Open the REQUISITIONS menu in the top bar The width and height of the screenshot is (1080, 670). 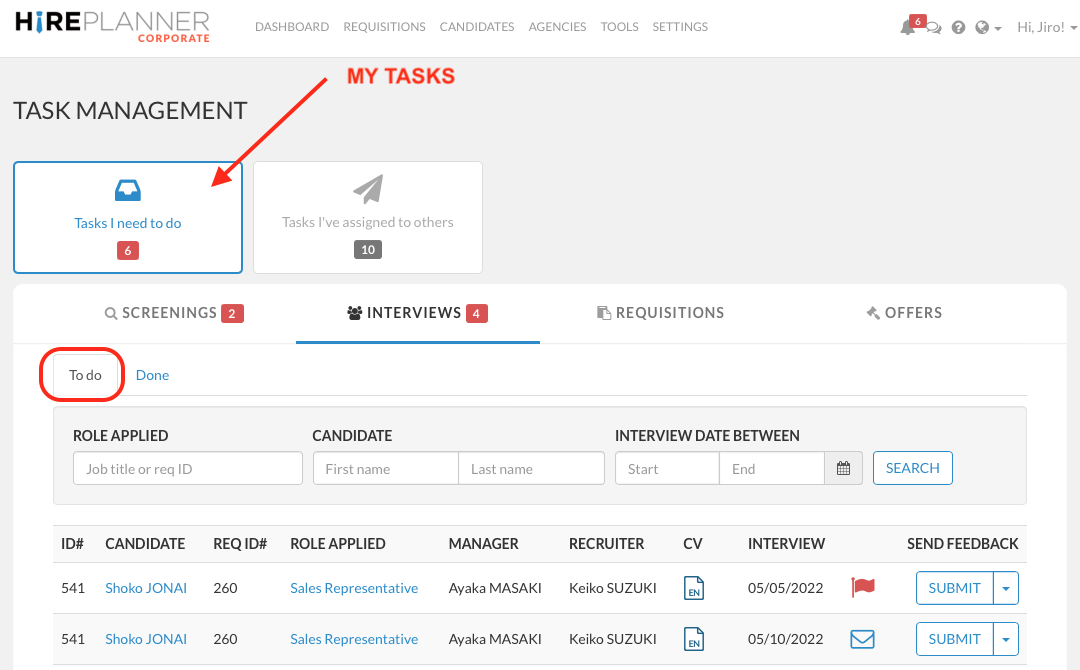click(x=384, y=26)
